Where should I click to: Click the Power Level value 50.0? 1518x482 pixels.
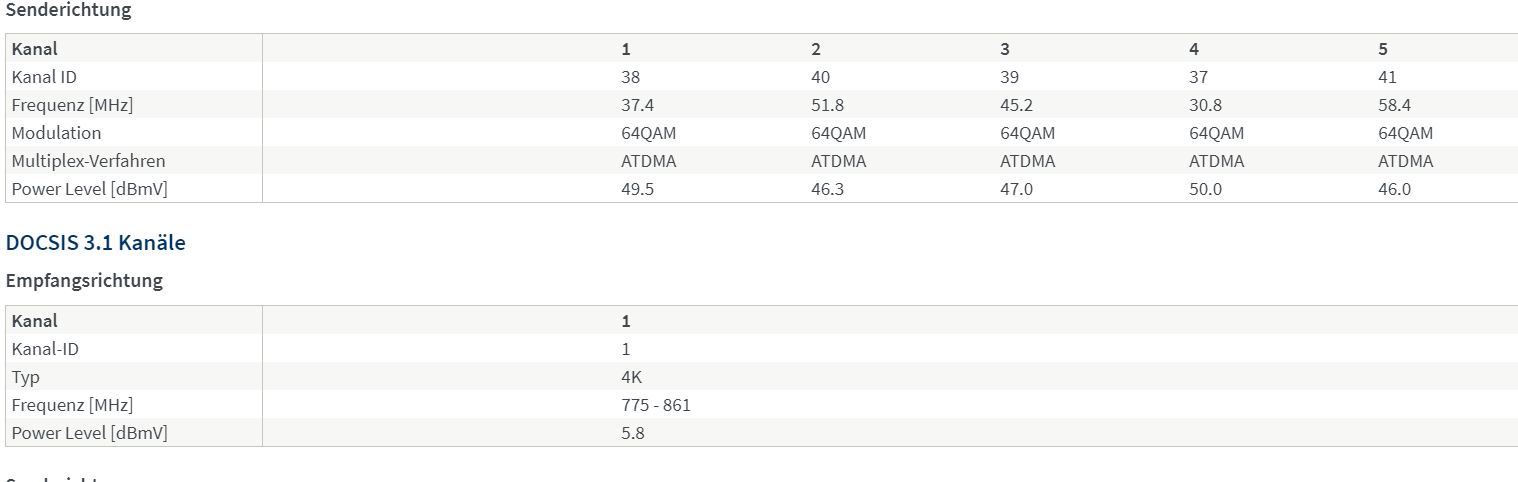(1205, 189)
